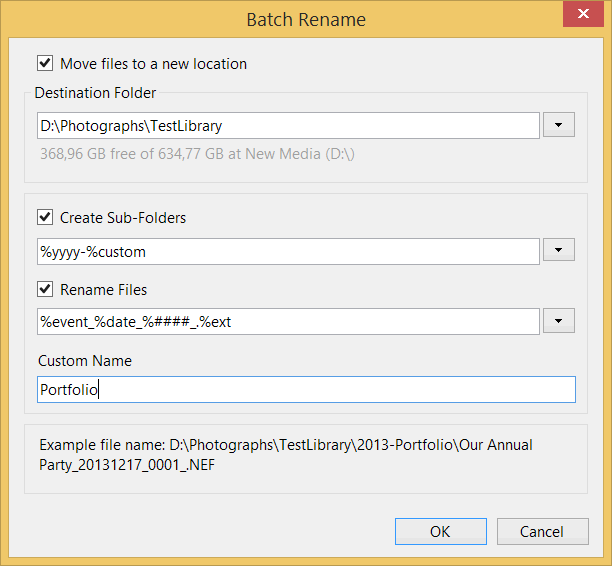Click into the %yyyy-%custom sub-folder pattern field
Viewport: 612px width, 566px height.
[288, 252]
